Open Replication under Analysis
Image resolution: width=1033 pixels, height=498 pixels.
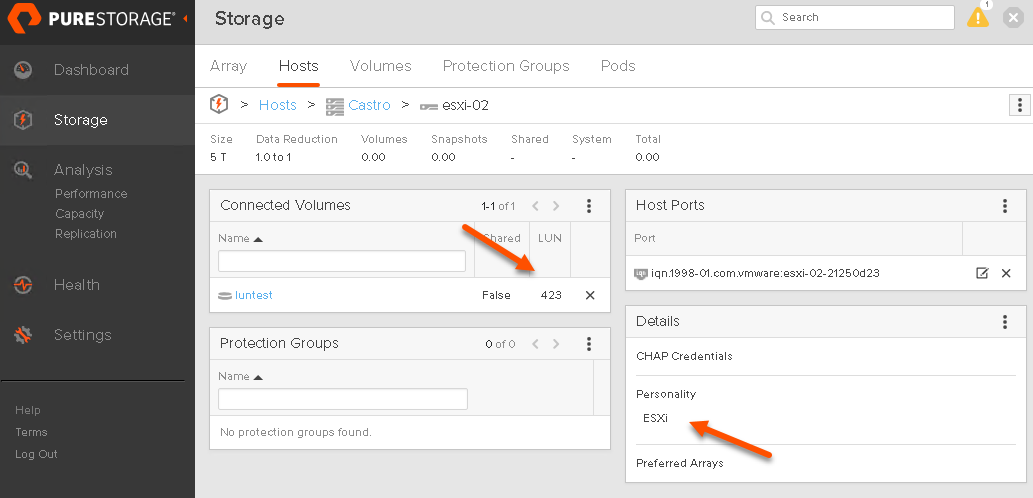click(x=86, y=234)
